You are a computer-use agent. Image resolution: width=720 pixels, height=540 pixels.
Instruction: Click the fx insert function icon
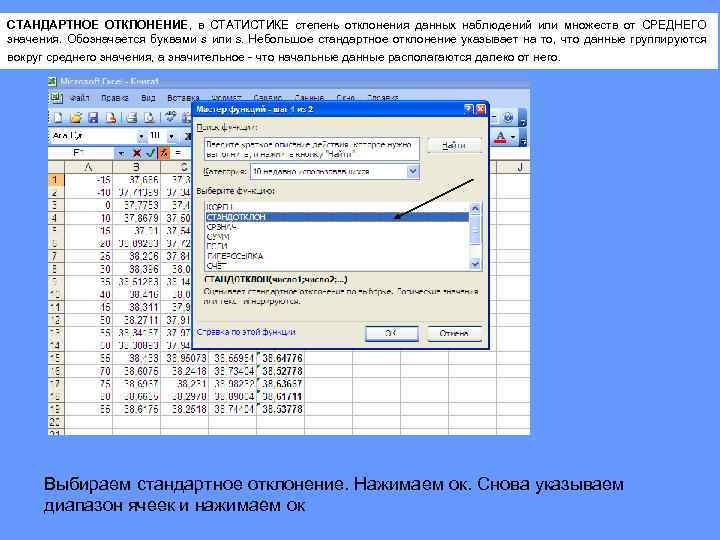[x=164, y=153]
